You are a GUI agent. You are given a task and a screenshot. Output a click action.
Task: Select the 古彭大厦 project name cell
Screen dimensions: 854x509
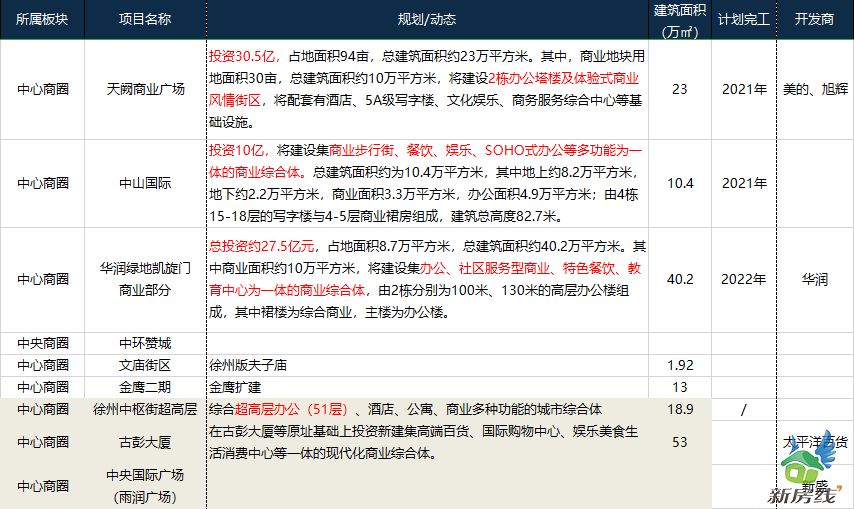coord(145,442)
